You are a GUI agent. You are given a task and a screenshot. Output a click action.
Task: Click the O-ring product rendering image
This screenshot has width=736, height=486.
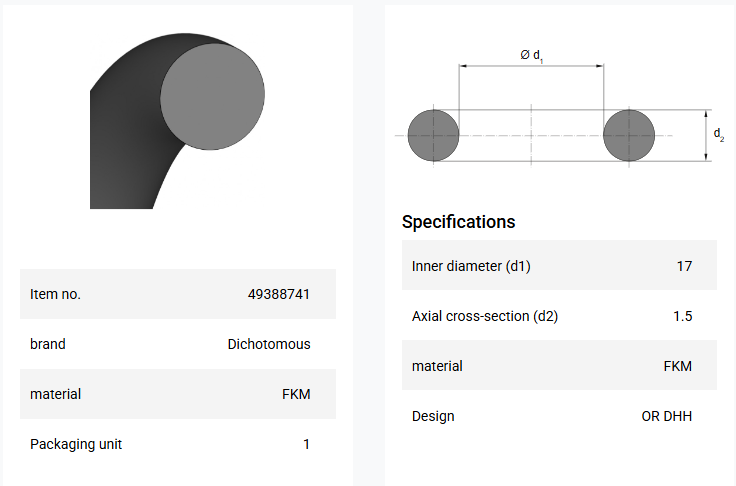(177, 121)
